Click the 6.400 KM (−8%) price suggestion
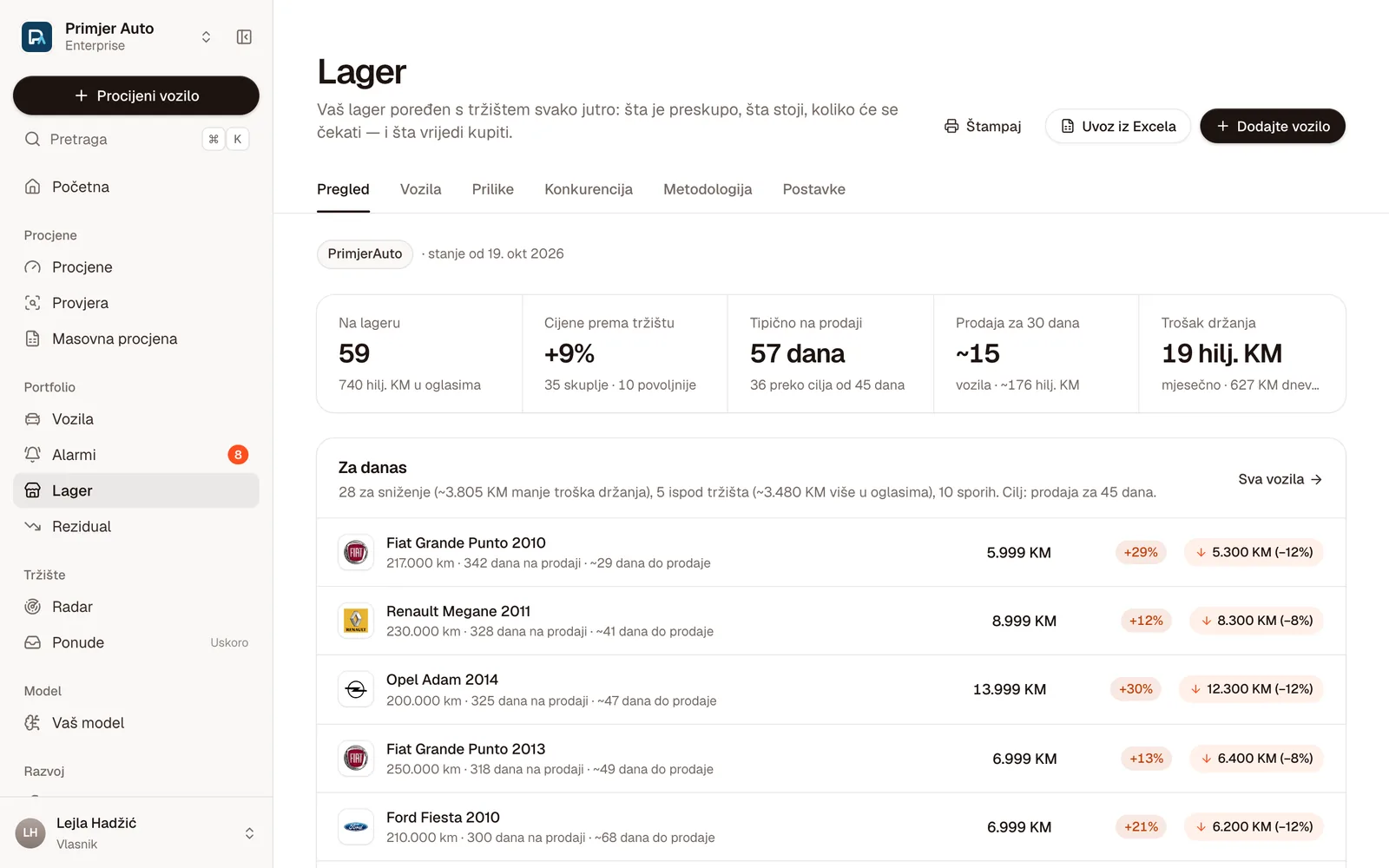1389x868 pixels. click(1256, 758)
